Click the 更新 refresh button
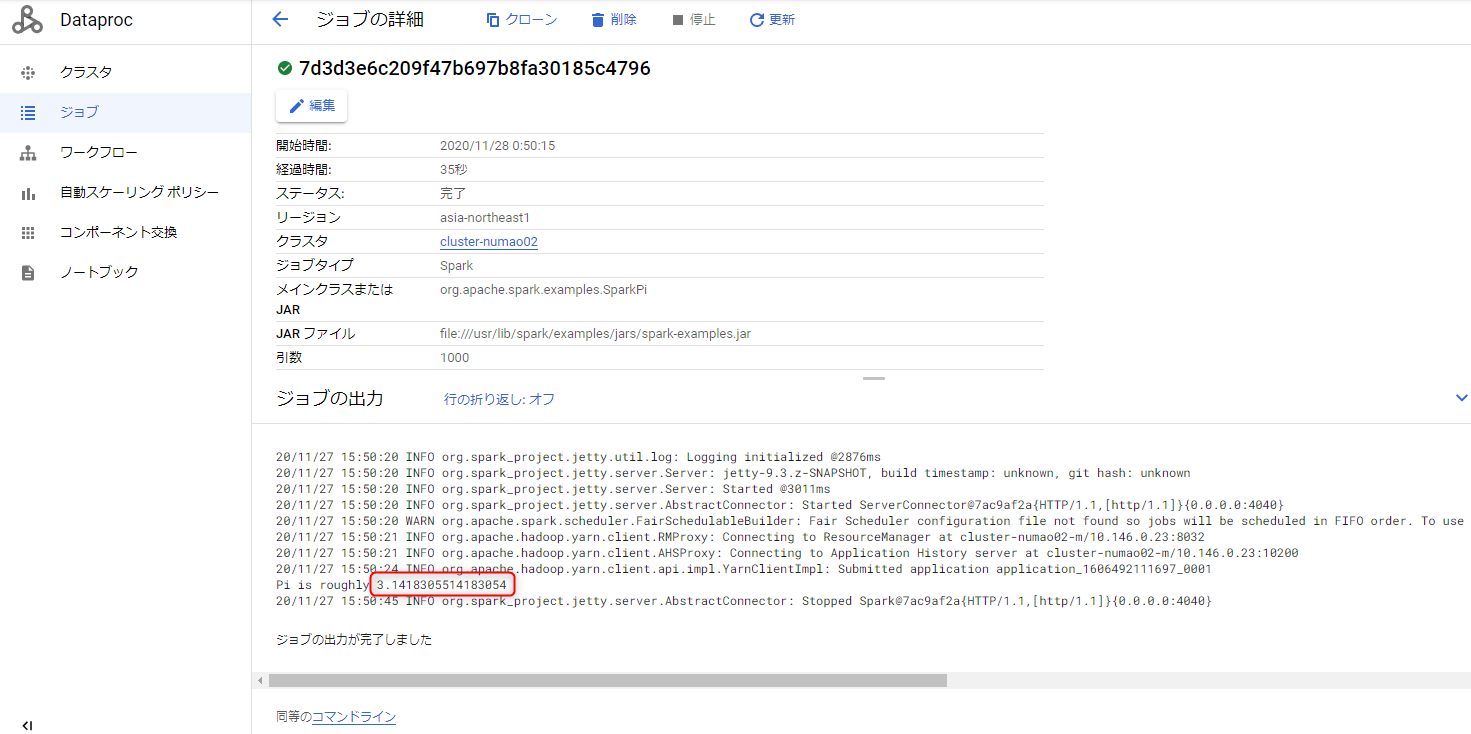The image size is (1471, 734). [772, 20]
